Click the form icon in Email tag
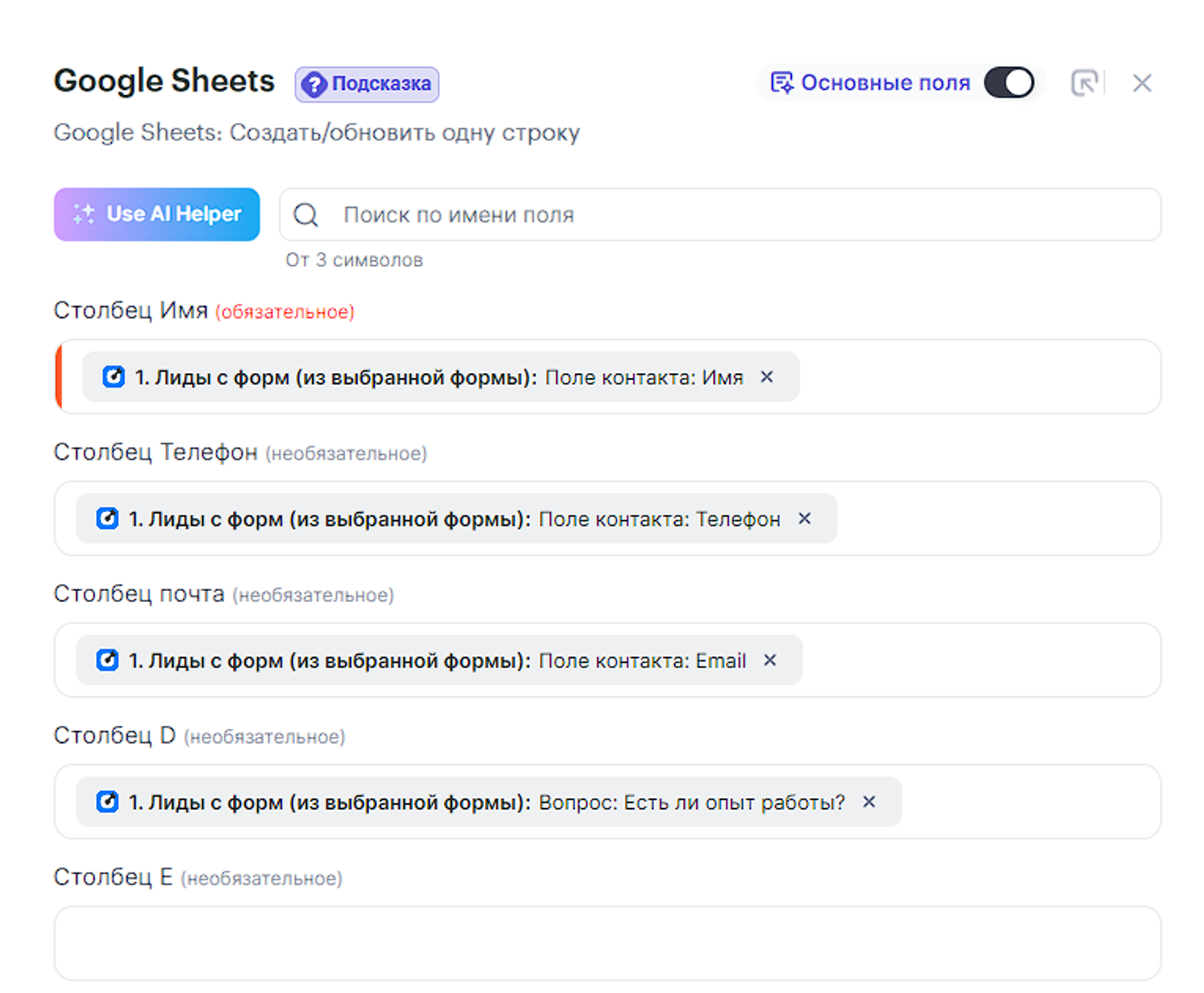 pyautogui.click(x=108, y=660)
